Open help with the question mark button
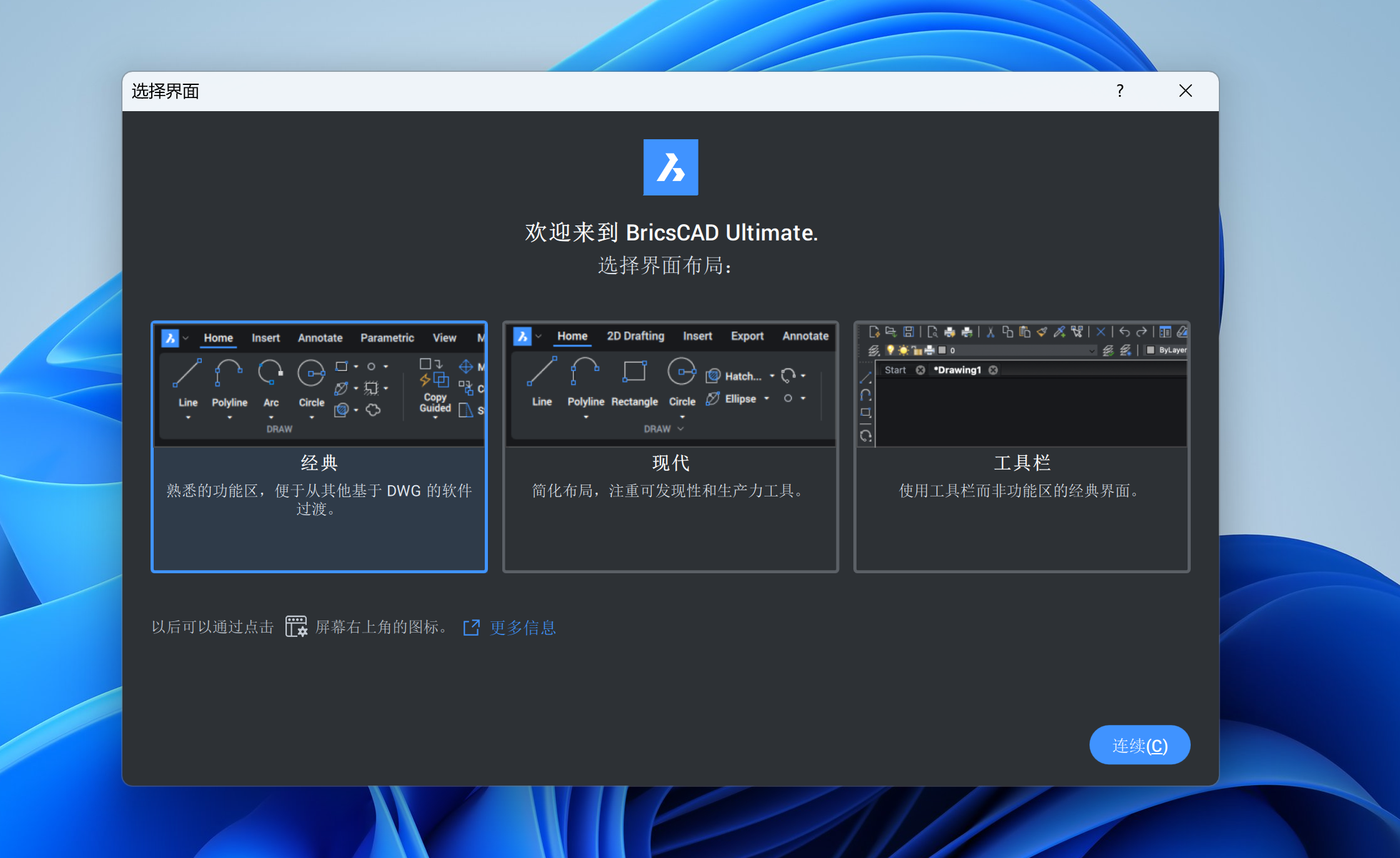The image size is (1400, 858). pos(1120,91)
